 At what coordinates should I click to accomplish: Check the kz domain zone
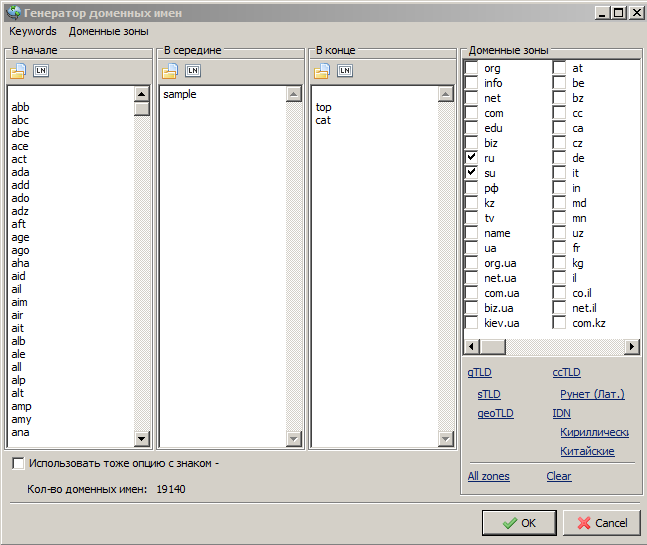471,203
